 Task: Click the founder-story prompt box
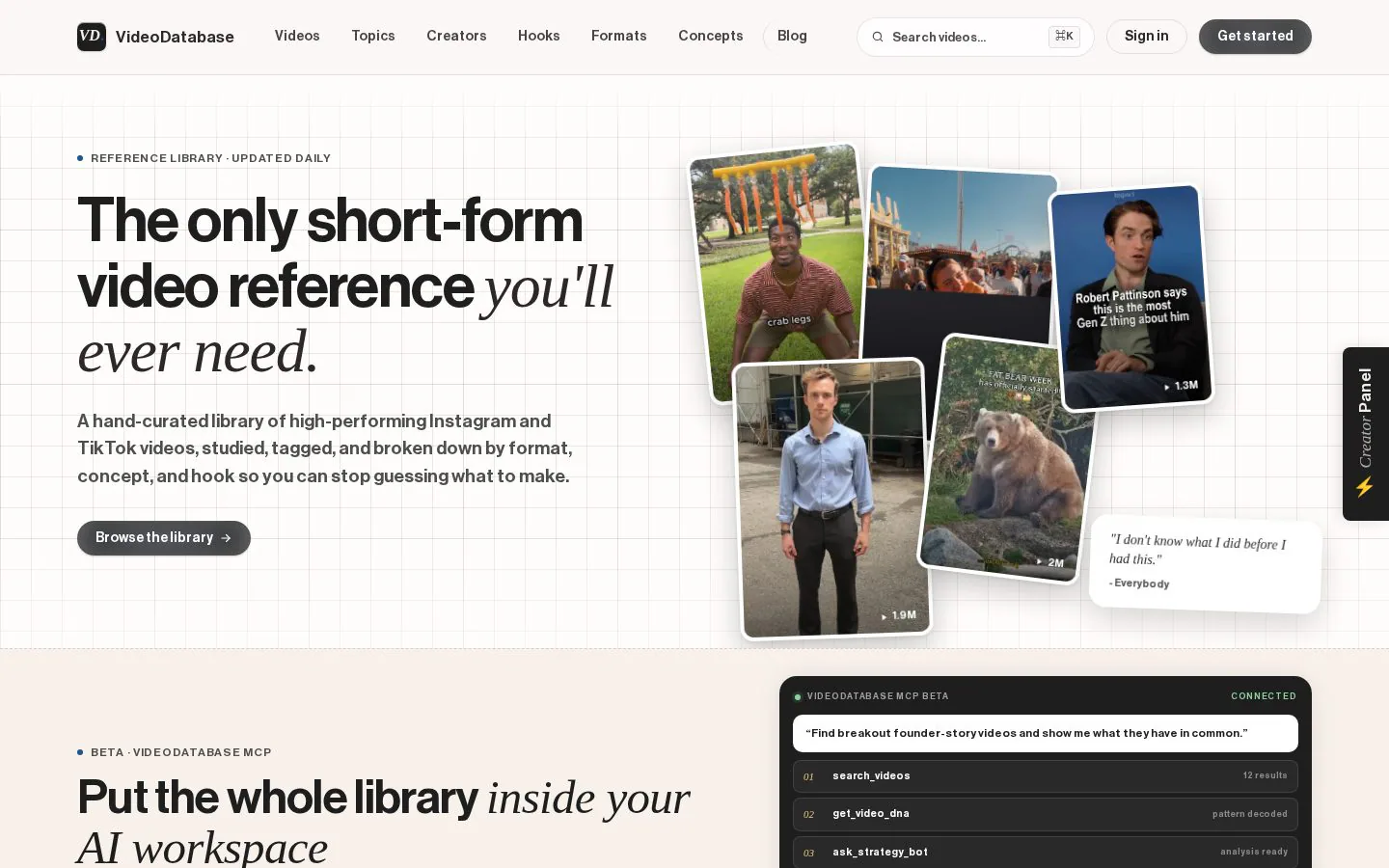pos(1046,733)
